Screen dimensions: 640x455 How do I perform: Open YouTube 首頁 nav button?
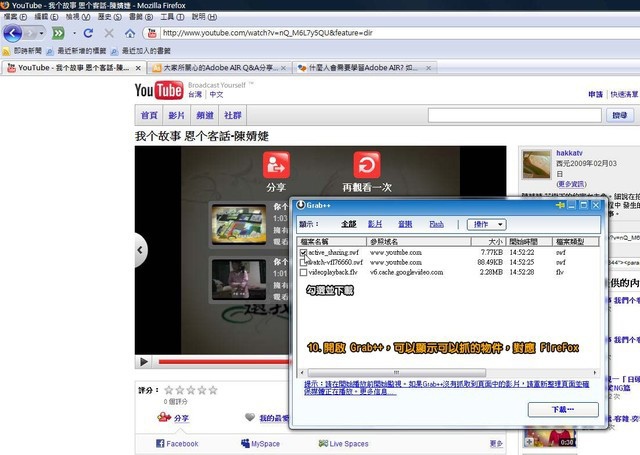(x=149, y=115)
